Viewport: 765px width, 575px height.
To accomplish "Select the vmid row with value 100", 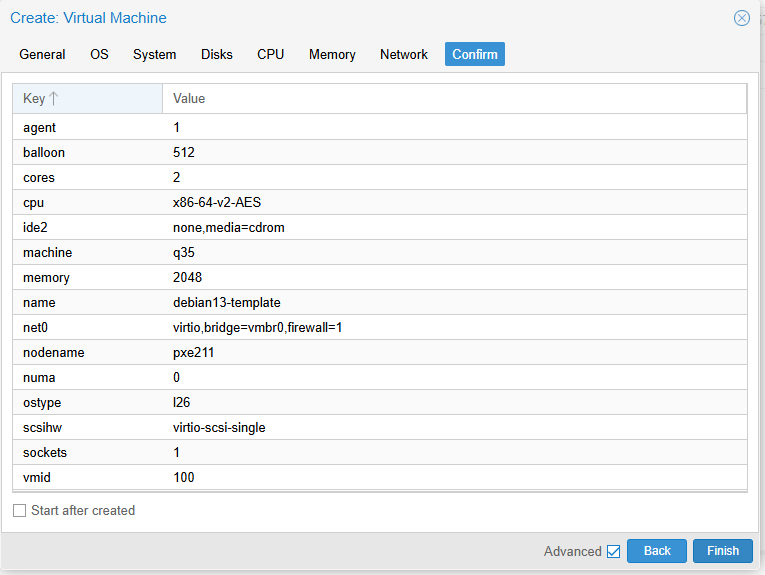I will [x=380, y=477].
